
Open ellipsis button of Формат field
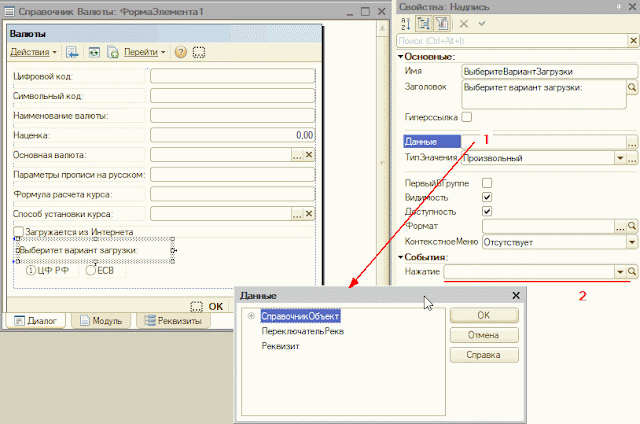620,226
